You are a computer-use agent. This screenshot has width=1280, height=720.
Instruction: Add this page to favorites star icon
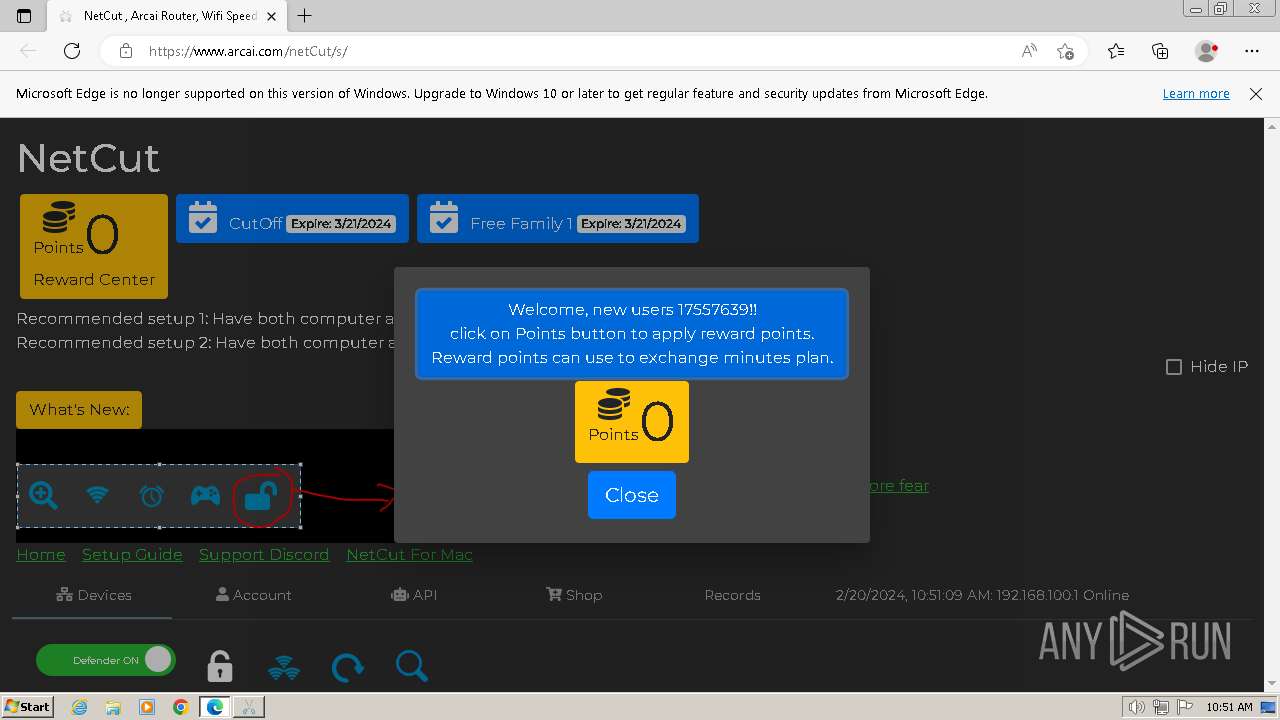click(x=1065, y=51)
